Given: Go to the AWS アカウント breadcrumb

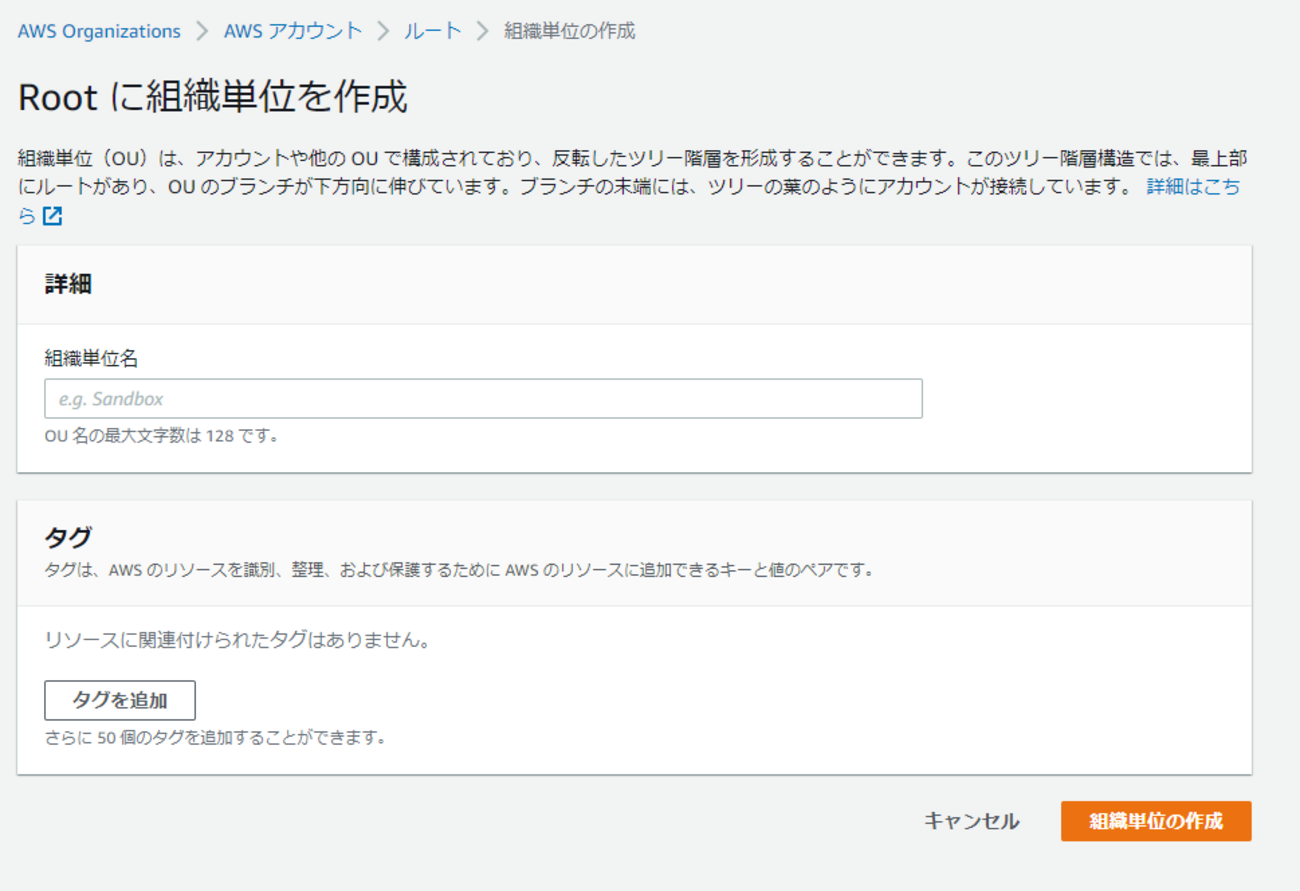Looking at the screenshot, I should point(292,31).
